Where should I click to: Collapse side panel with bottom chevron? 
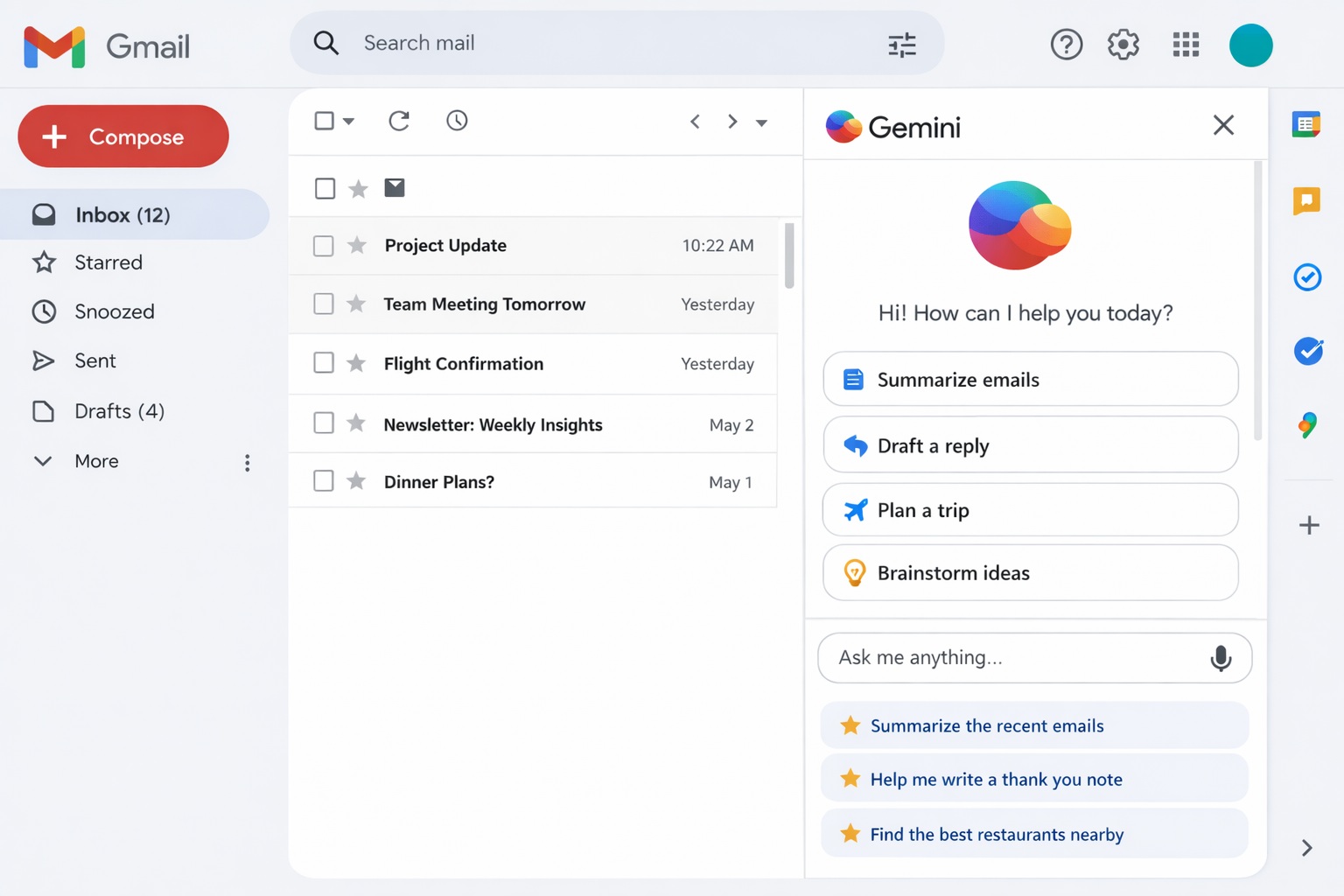[x=1306, y=848]
